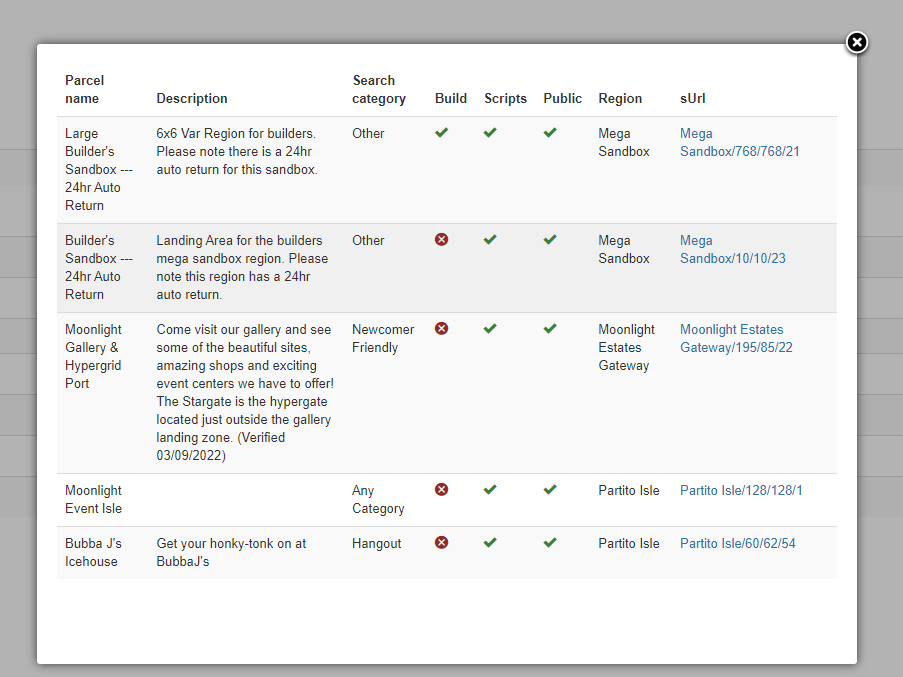Viewport: 903px width, 677px height.
Task: Close the parcel list popup
Action: [x=856, y=43]
